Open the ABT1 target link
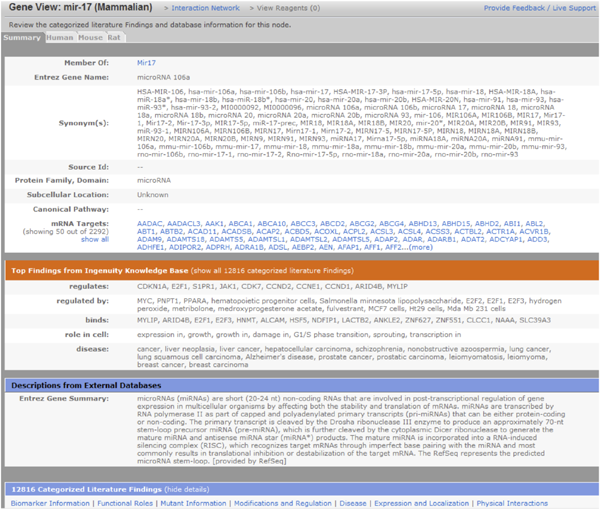The width and height of the screenshot is (600, 510). click(x=146, y=231)
